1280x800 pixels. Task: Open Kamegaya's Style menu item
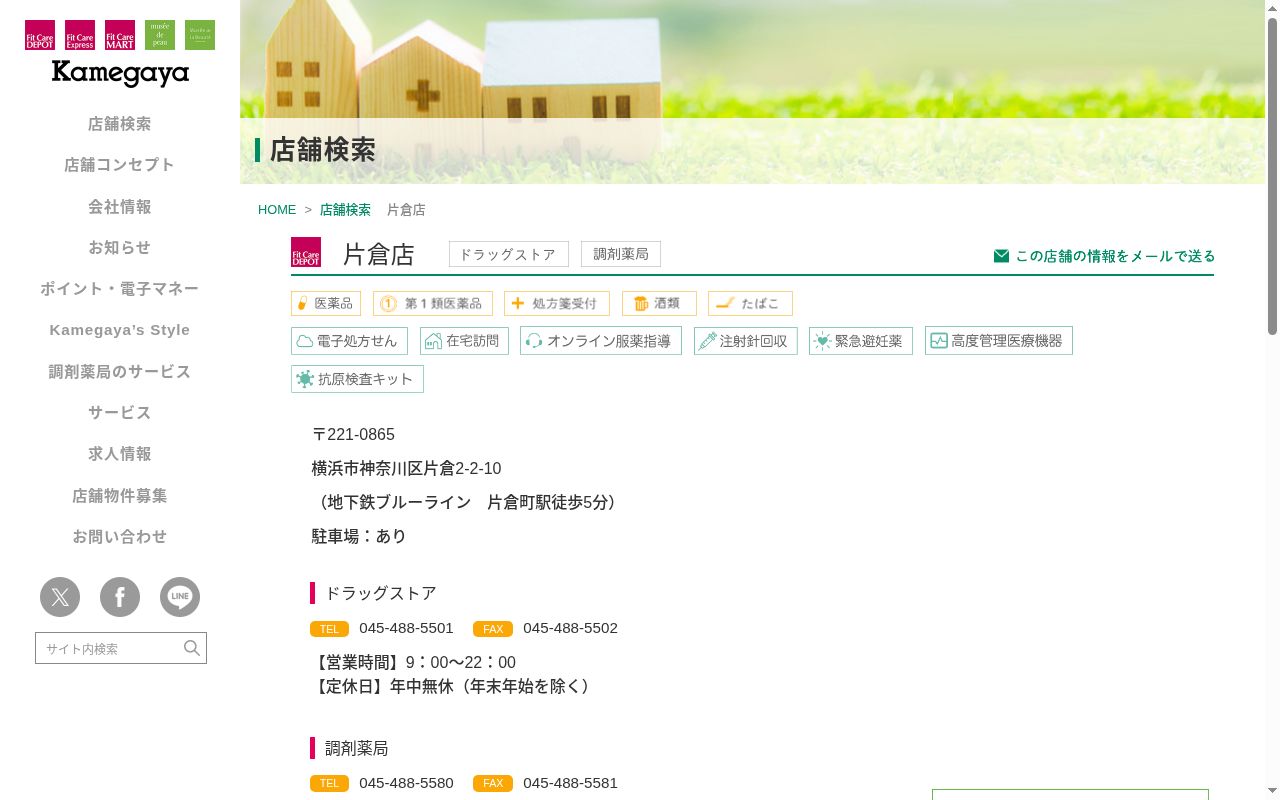pos(120,330)
